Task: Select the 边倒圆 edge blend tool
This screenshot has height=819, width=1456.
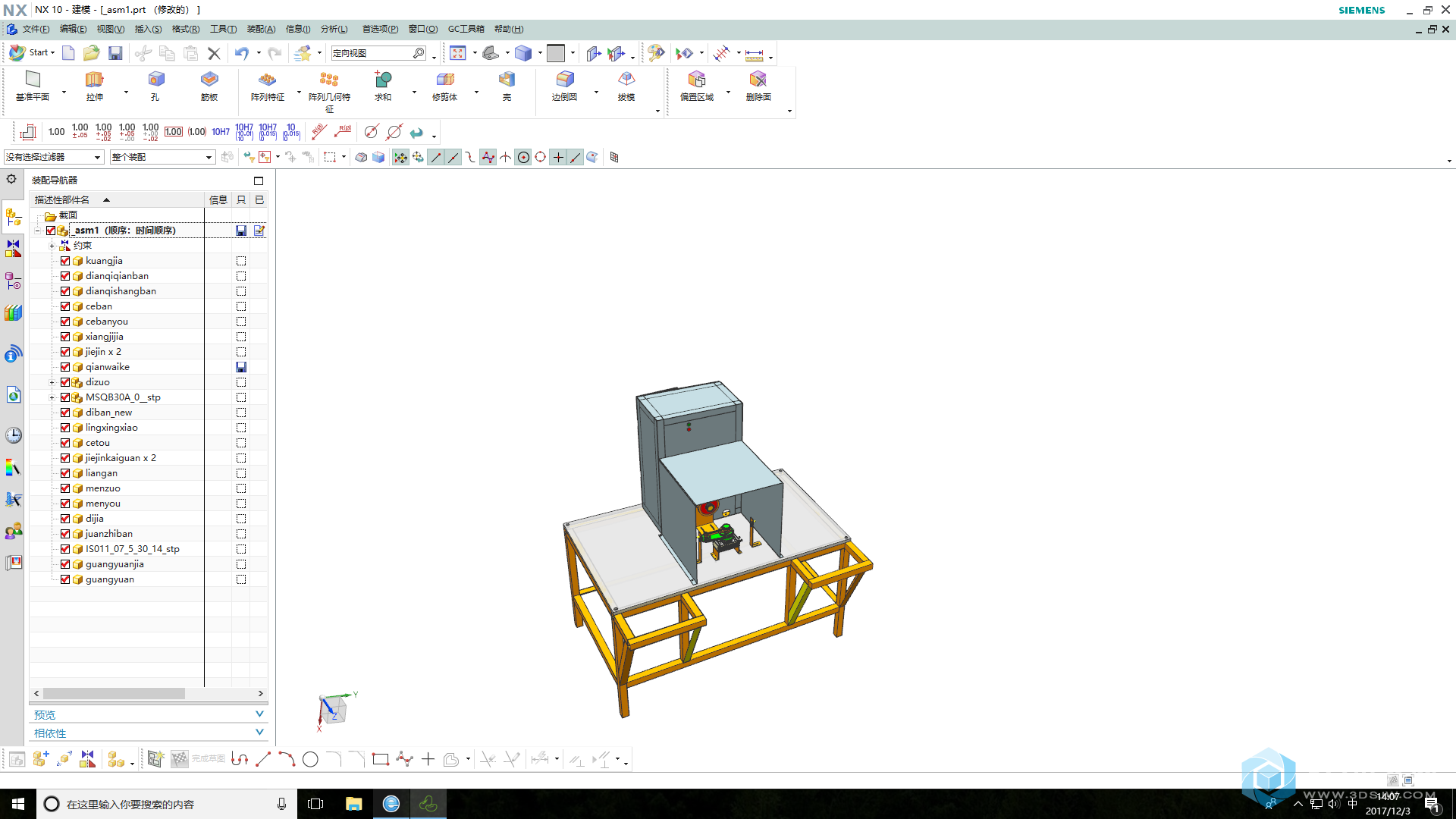Action: [565, 86]
